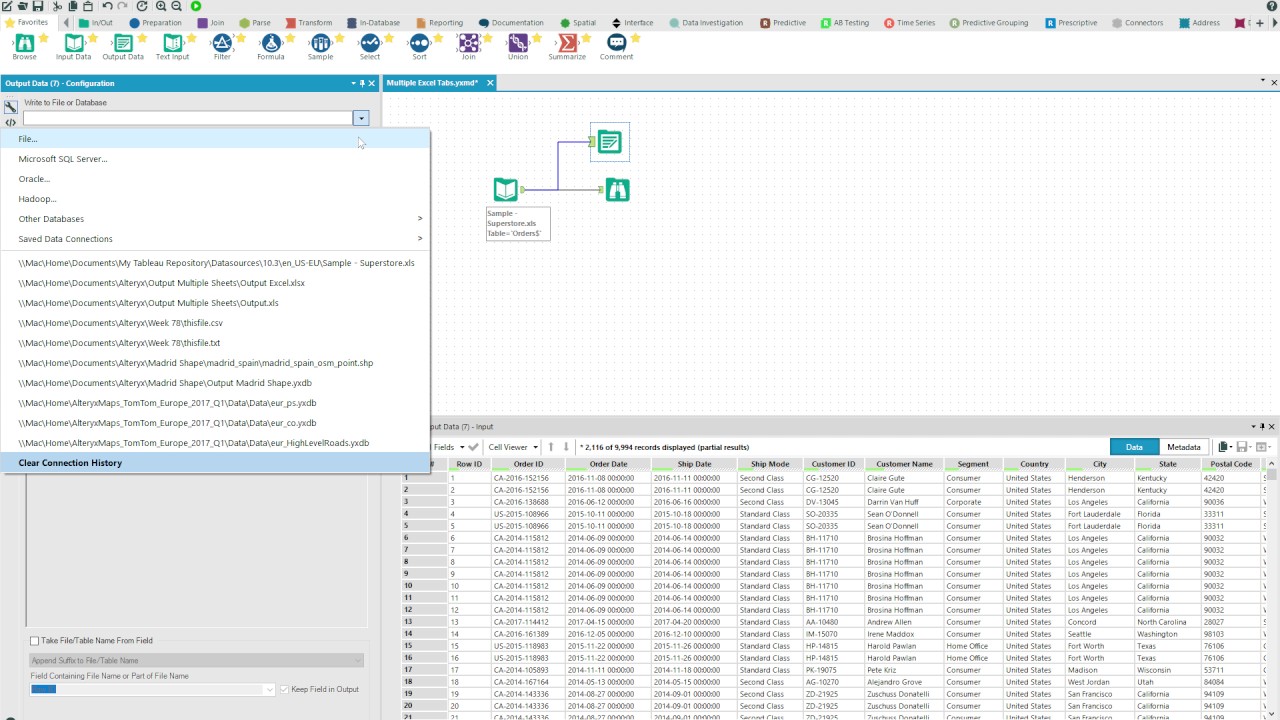This screenshot has height=720, width=1280.
Task: Click the Output Data node on canvas
Action: tap(609, 143)
